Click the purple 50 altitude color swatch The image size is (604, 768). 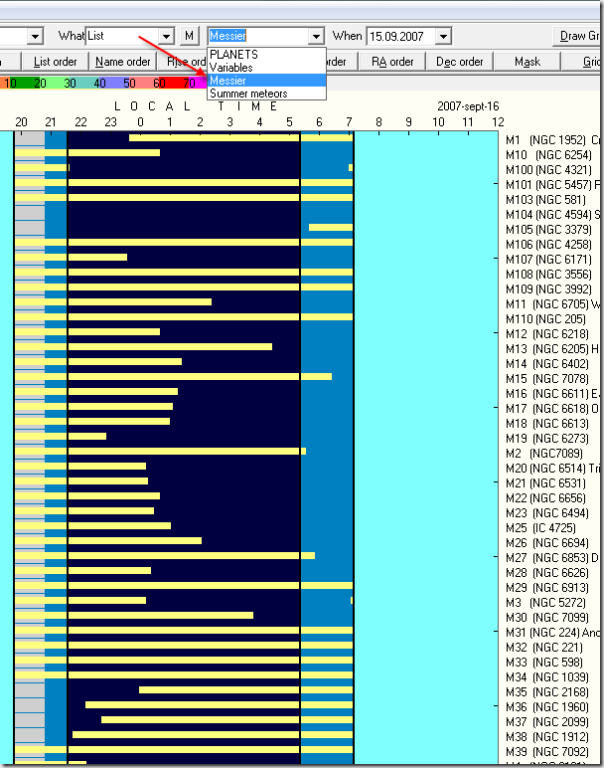130,83
